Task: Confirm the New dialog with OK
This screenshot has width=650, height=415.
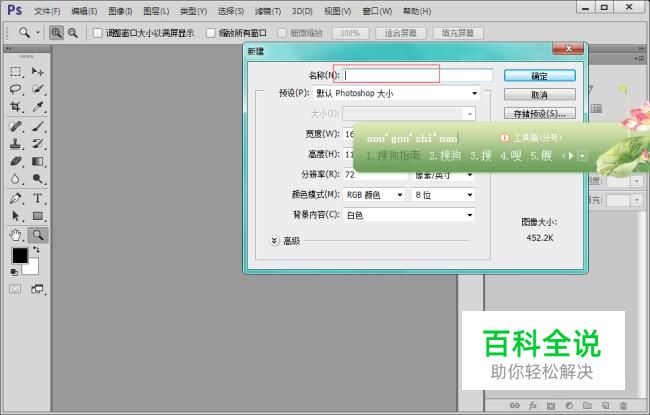Action: (539, 75)
